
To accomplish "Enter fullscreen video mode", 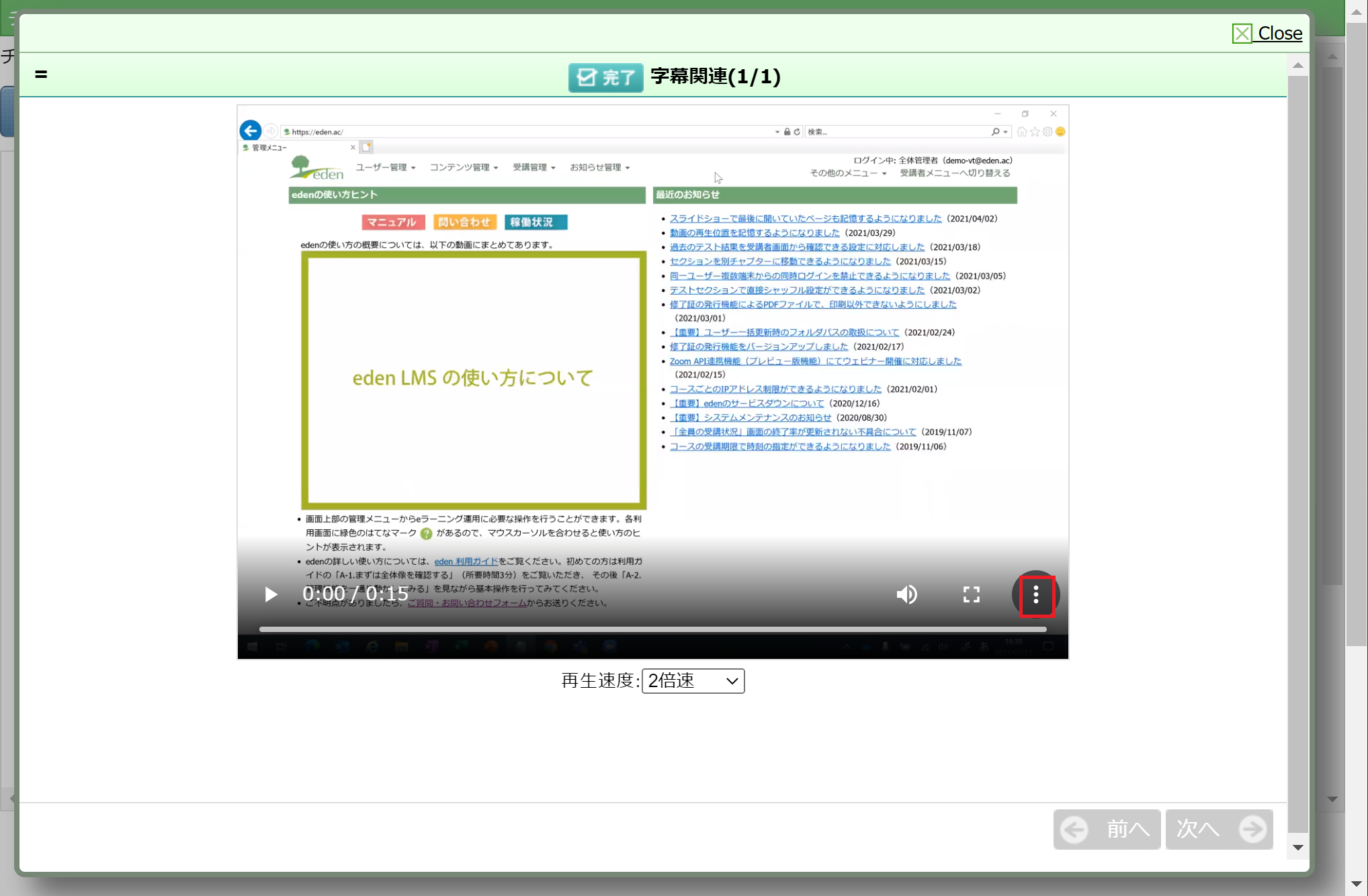I will (971, 594).
